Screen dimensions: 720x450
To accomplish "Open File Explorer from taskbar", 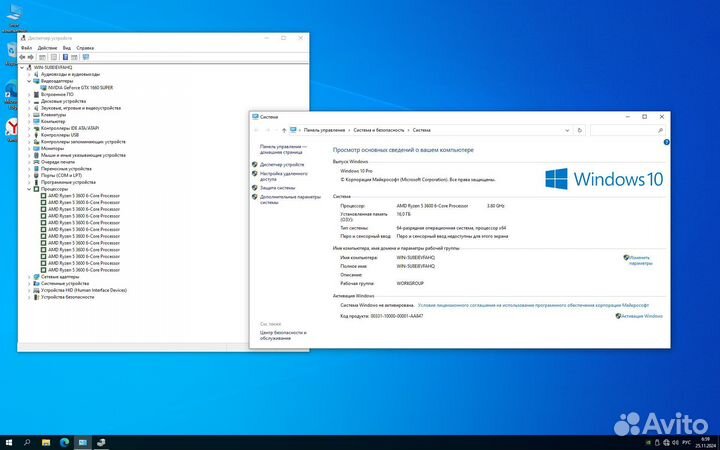I will point(46,443).
